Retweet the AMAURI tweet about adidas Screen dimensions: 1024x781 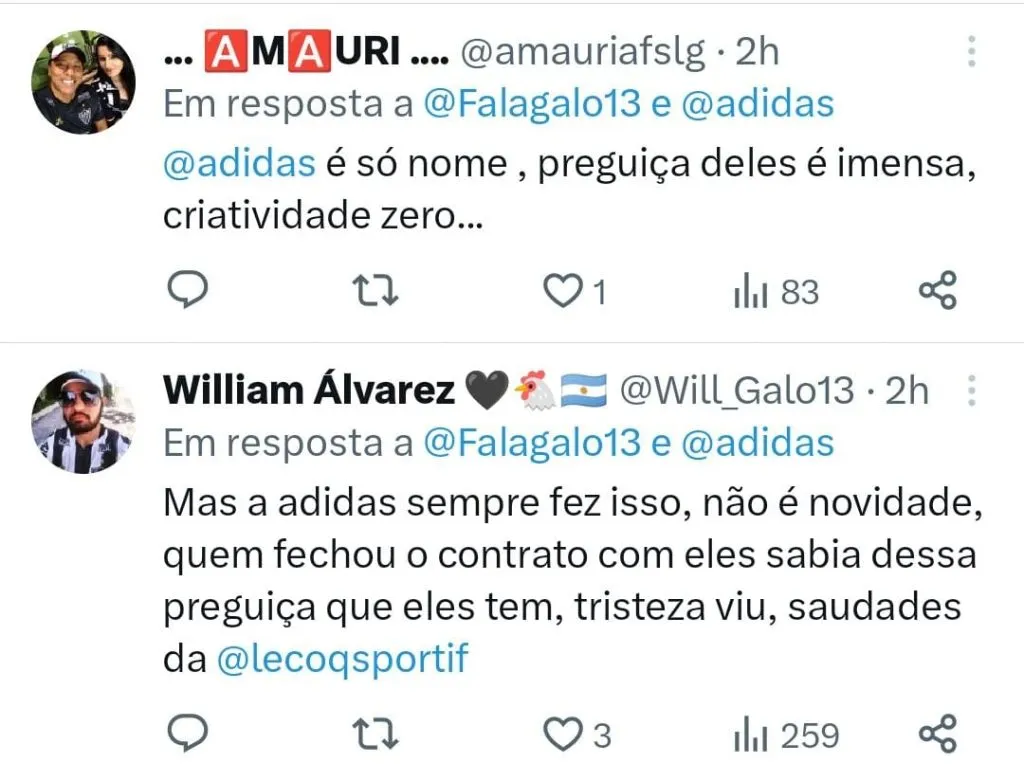click(375, 291)
